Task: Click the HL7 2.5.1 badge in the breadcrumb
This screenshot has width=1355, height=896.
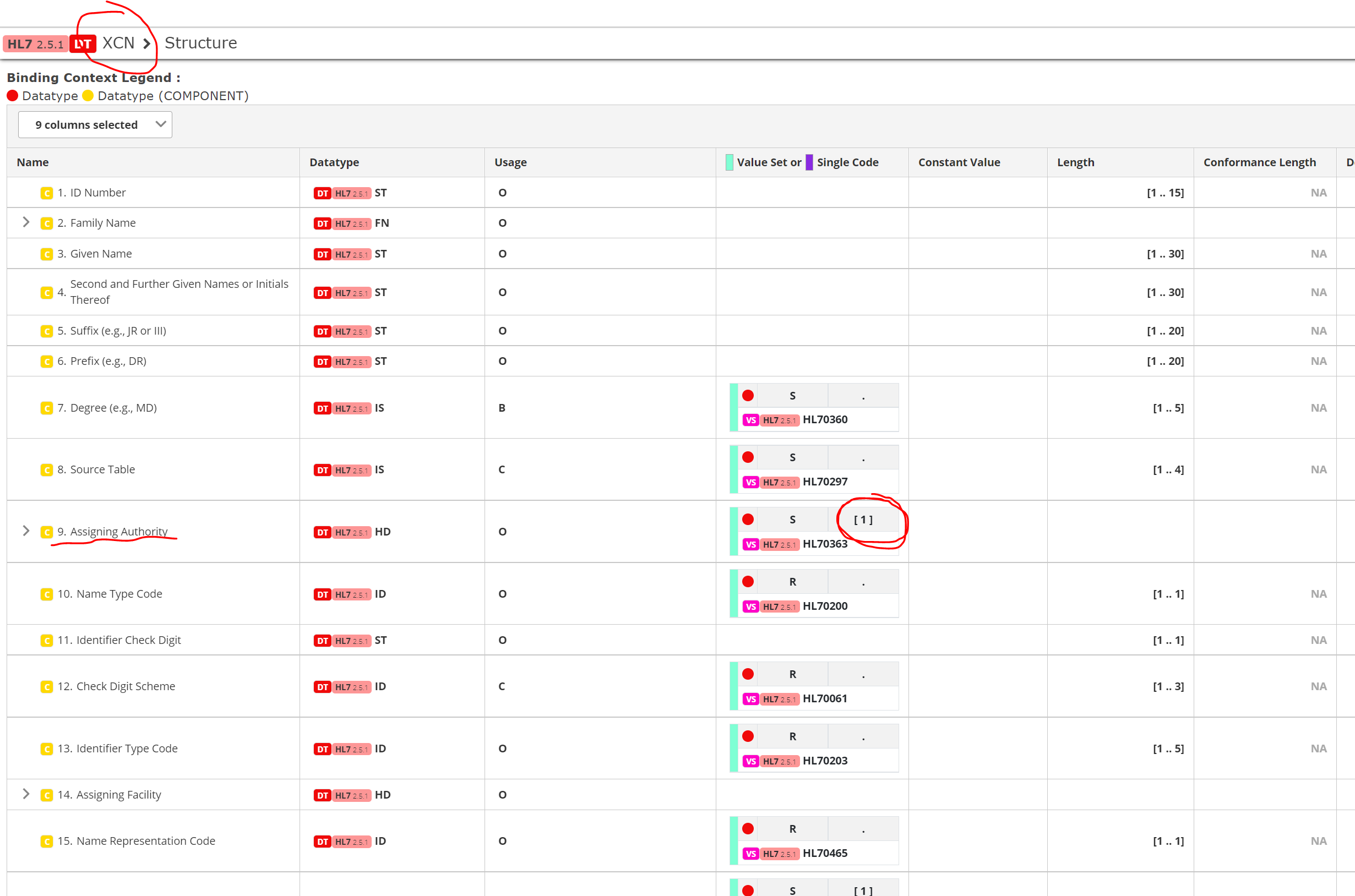Action: [x=35, y=43]
